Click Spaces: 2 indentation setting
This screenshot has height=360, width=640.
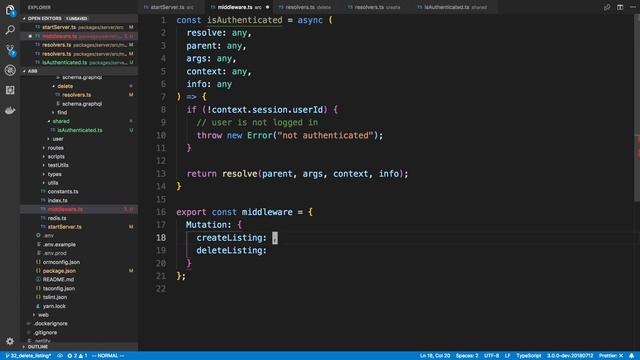coord(467,356)
